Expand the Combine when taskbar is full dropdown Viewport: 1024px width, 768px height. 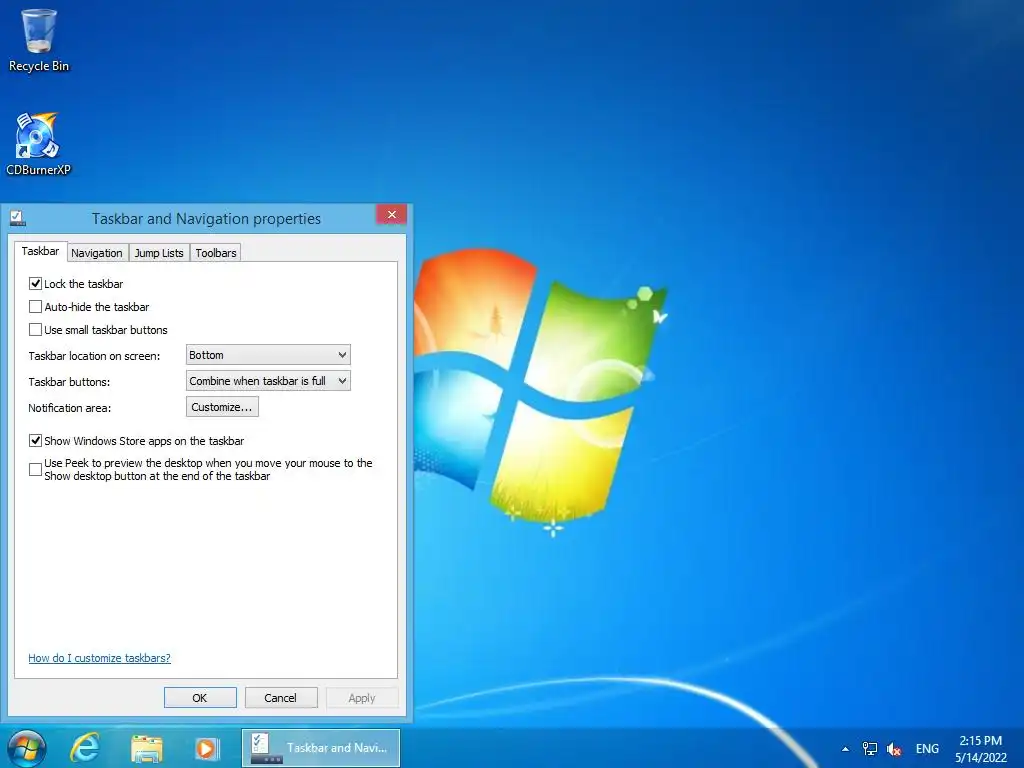click(x=268, y=381)
